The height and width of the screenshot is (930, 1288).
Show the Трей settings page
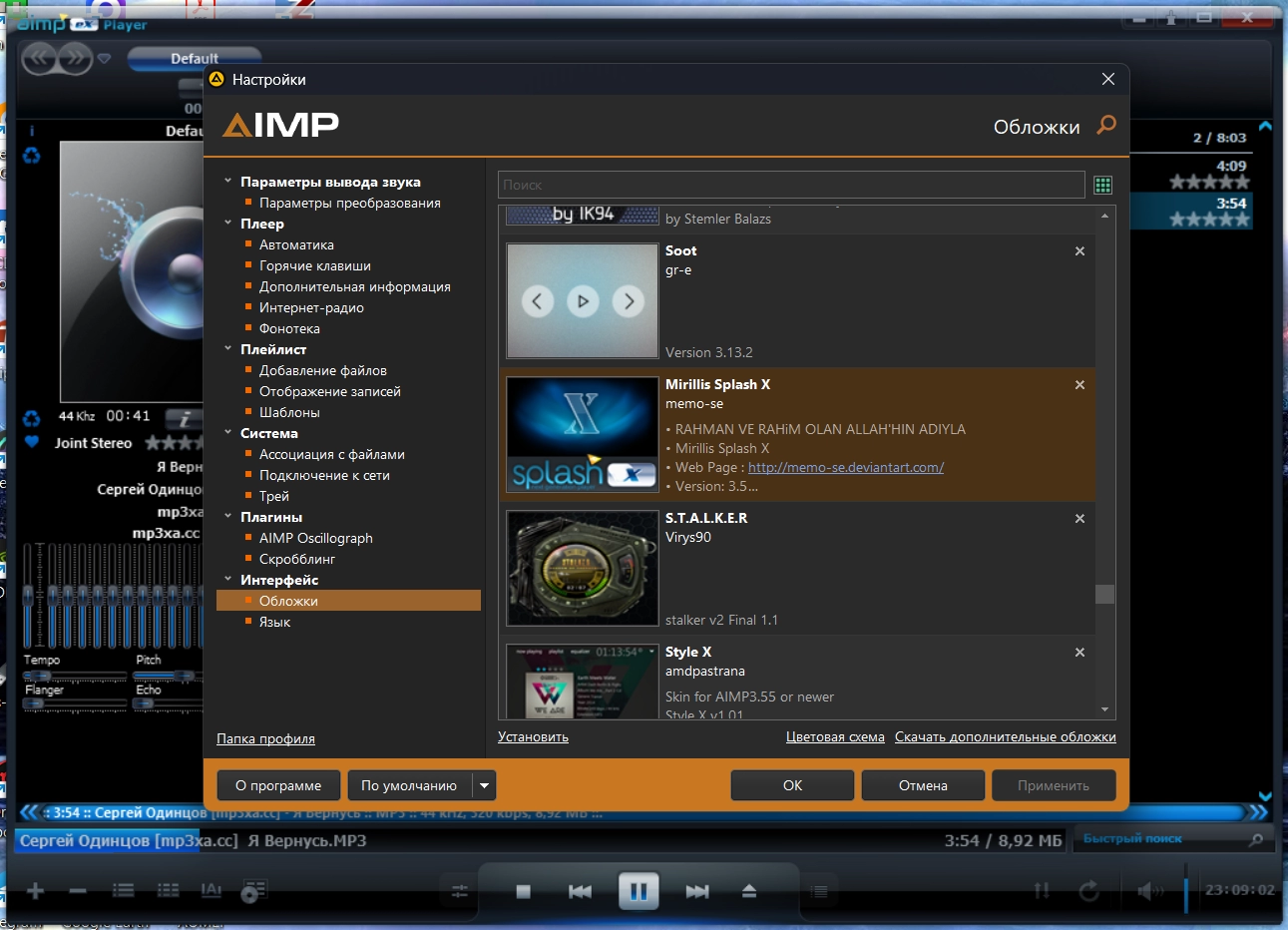274,496
